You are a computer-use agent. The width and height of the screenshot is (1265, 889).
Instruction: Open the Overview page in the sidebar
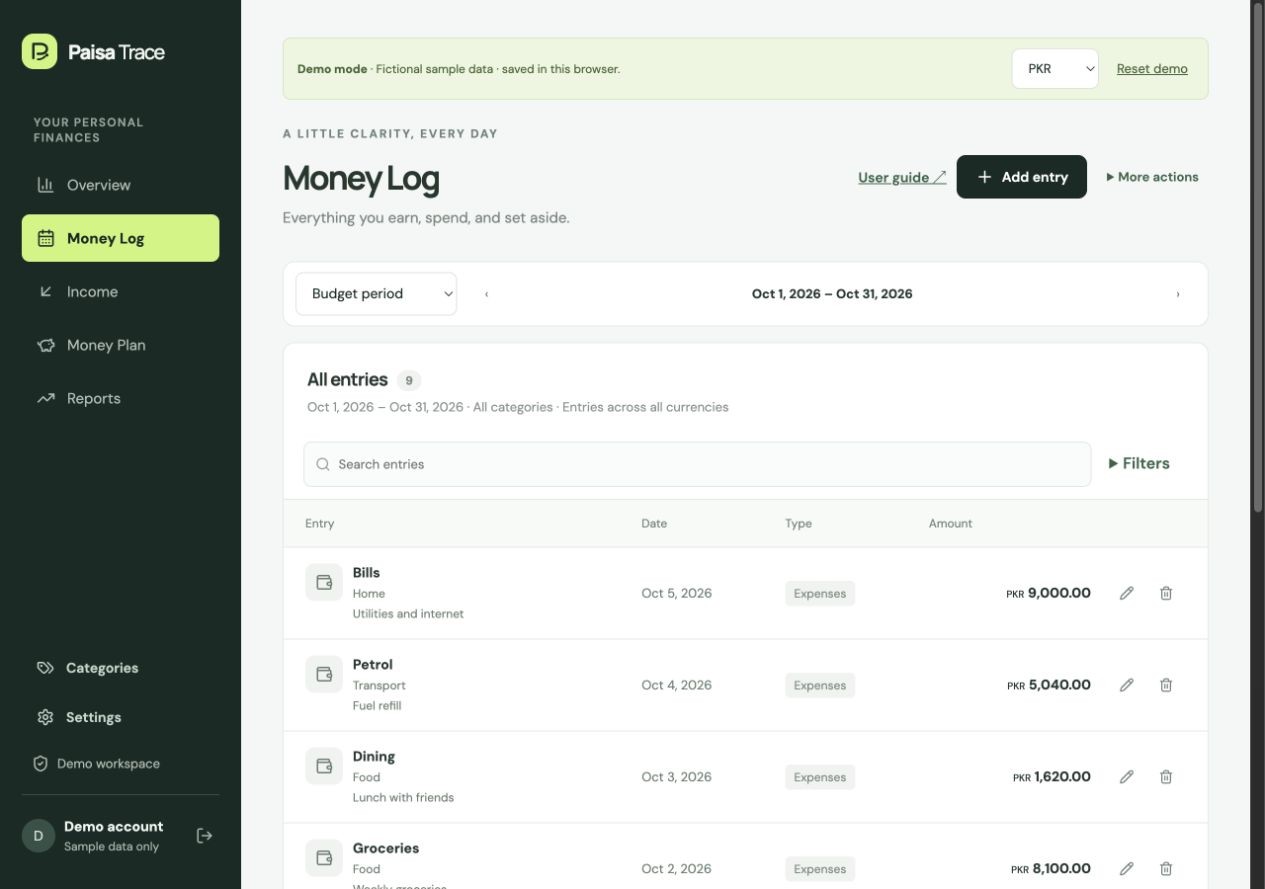120,185
